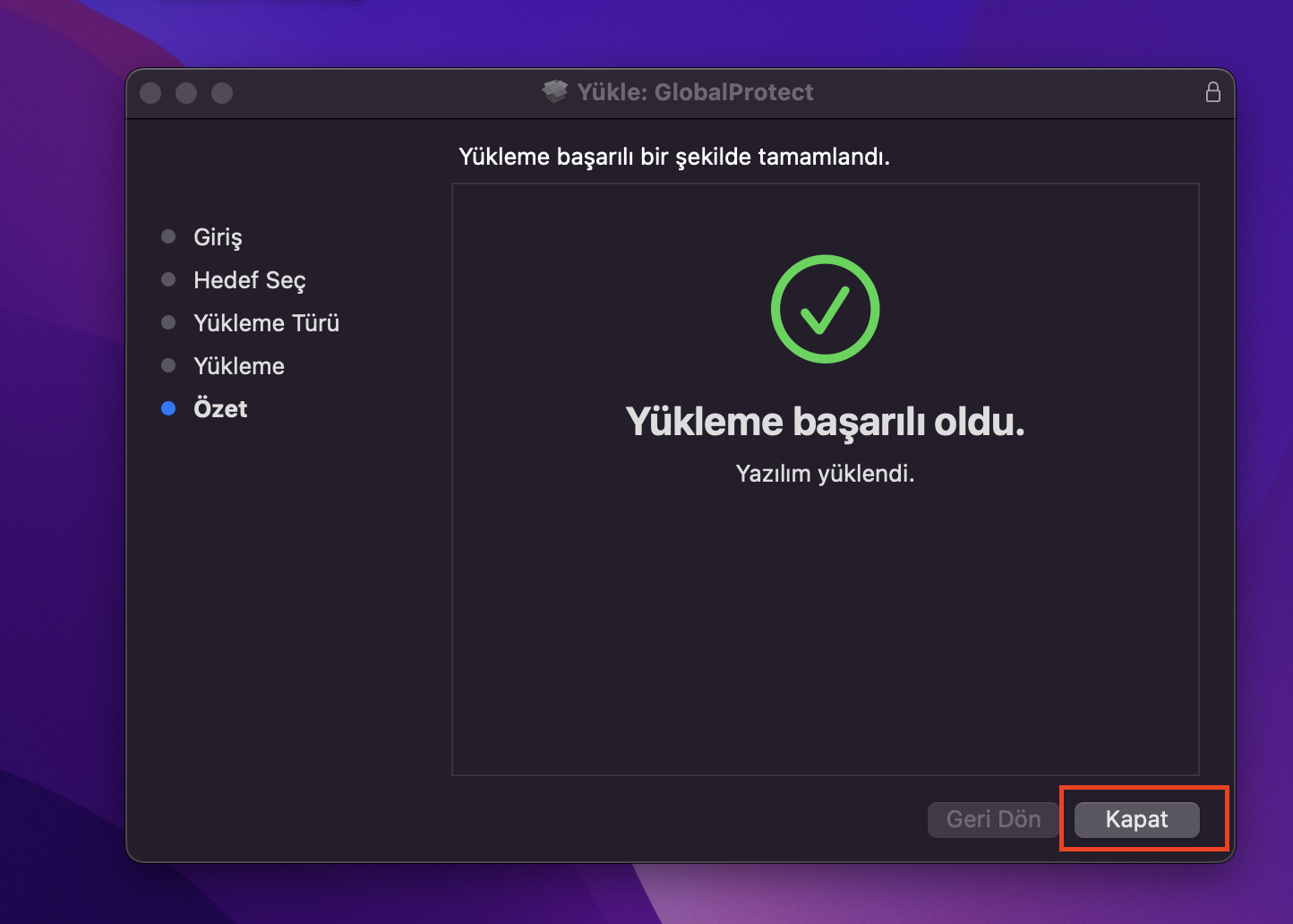Click the 'Yükleme başarılı oldu.' headline
Image resolution: width=1293 pixels, height=924 pixels.
pyautogui.click(x=825, y=422)
